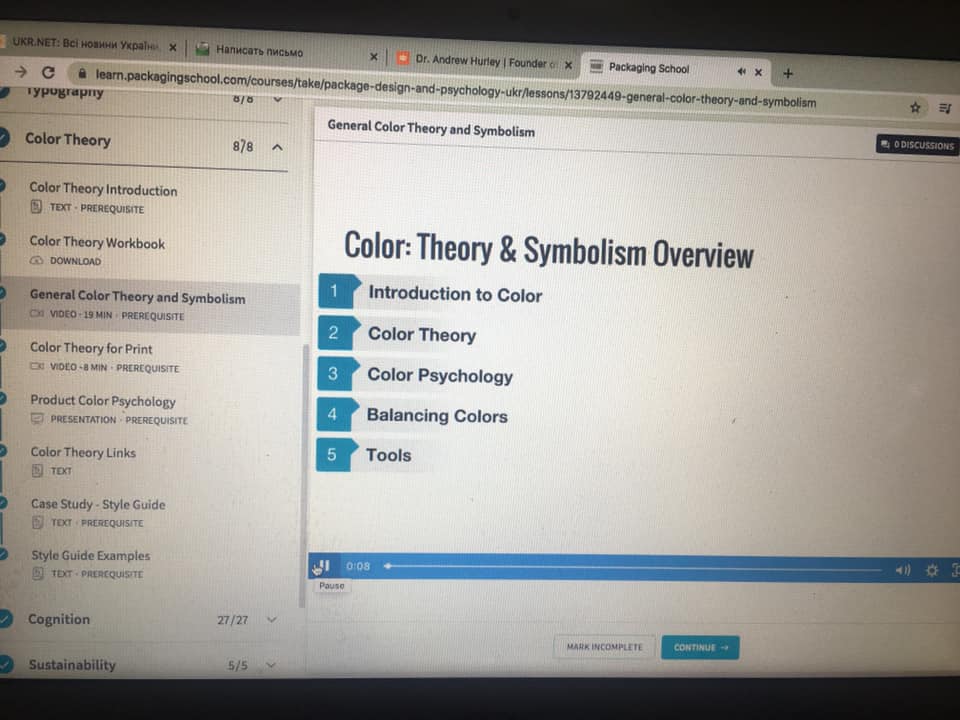The height and width of the screenshot is (720, 960).
Task: Click the video volume speaker icon
Action: [x=902, y=570]
